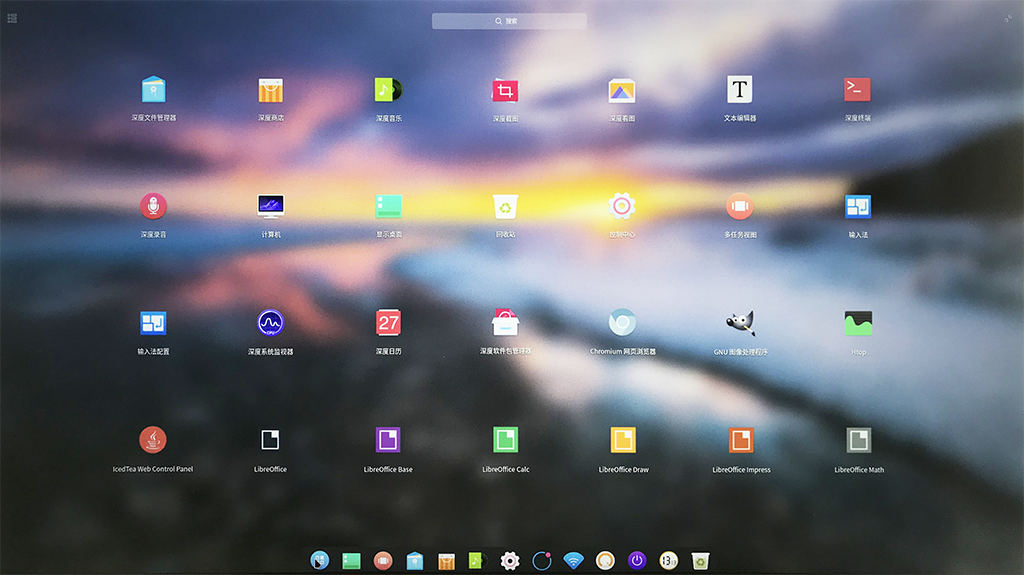Launch 多任务视图 in the launcher grid

pyautogui.click(x=739, y=206)
